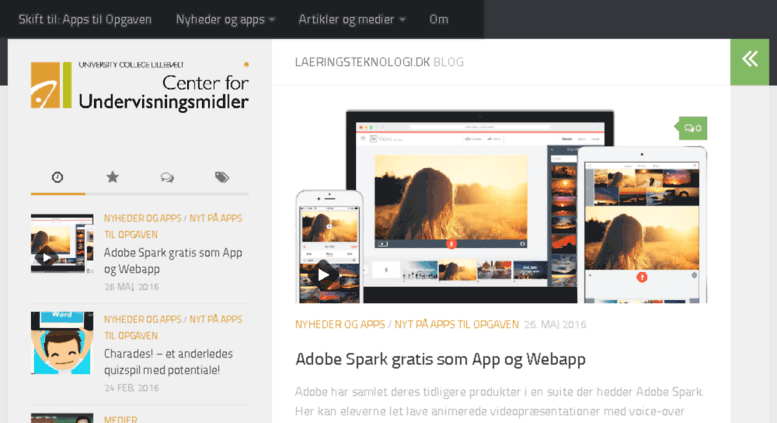This screenshot has width=777, height=423.
Task: Open the MEDIER category link in sidebar
Action: click(x=120, y=419)
